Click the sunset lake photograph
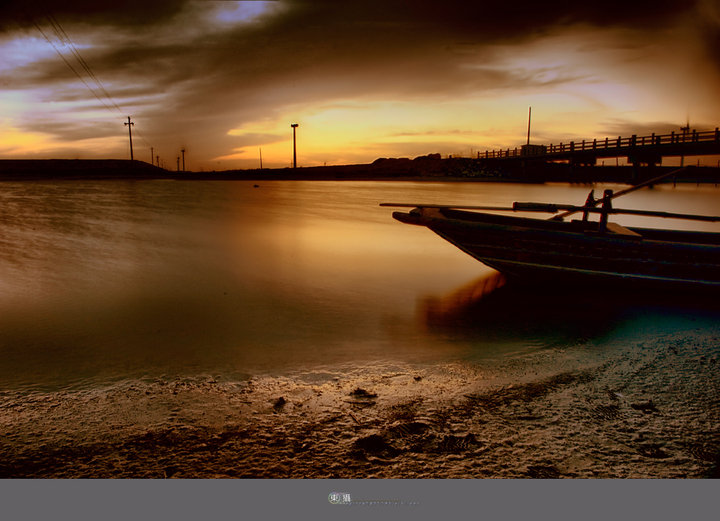Viewport: 720px width, 521px height. (x=360, y=239)
